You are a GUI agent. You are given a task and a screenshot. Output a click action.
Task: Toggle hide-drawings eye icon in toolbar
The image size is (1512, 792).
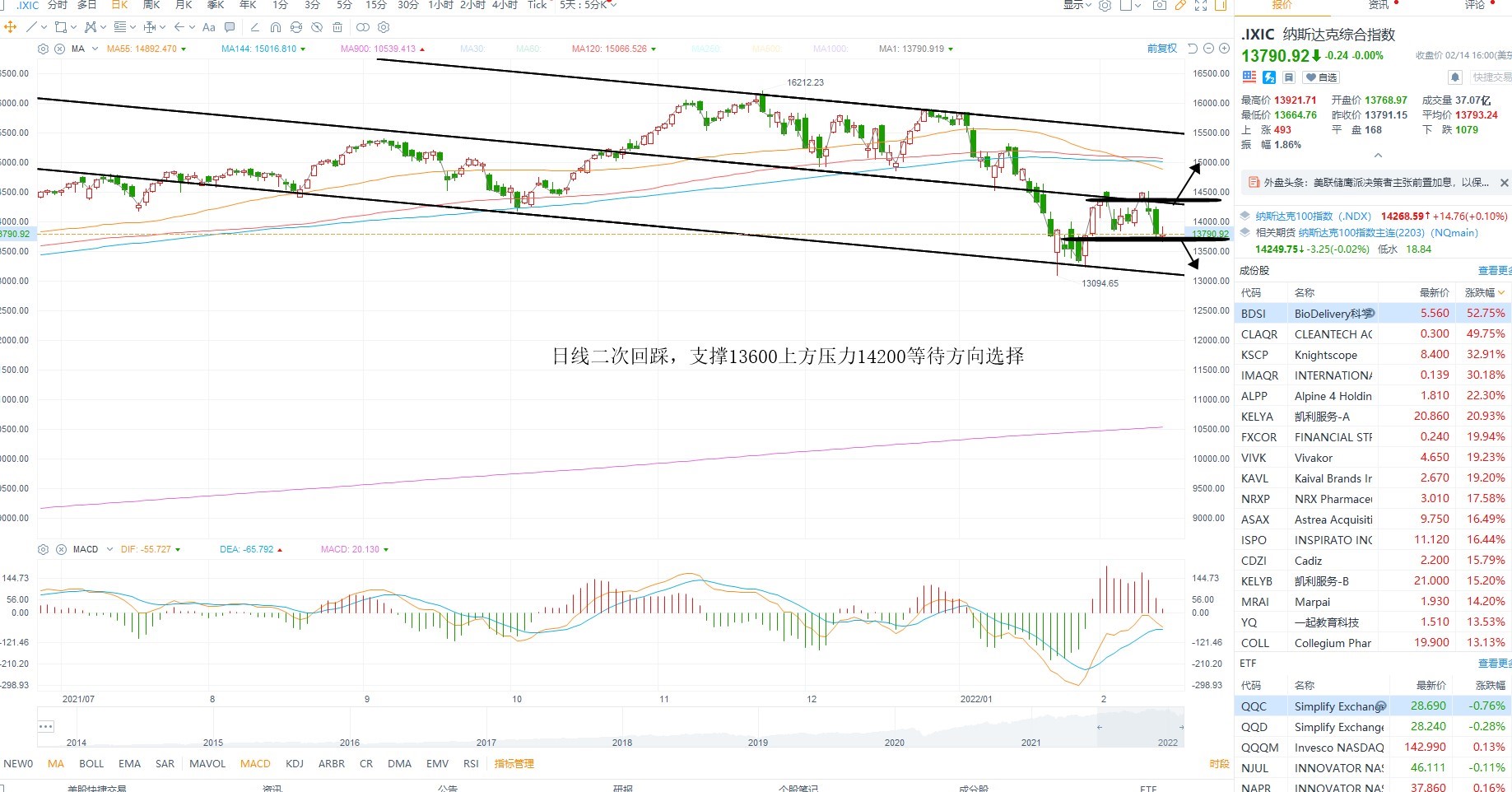317,27
